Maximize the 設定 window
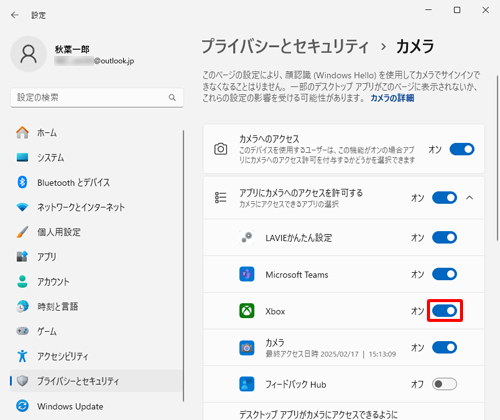500x420 pixels. point(457,10)
